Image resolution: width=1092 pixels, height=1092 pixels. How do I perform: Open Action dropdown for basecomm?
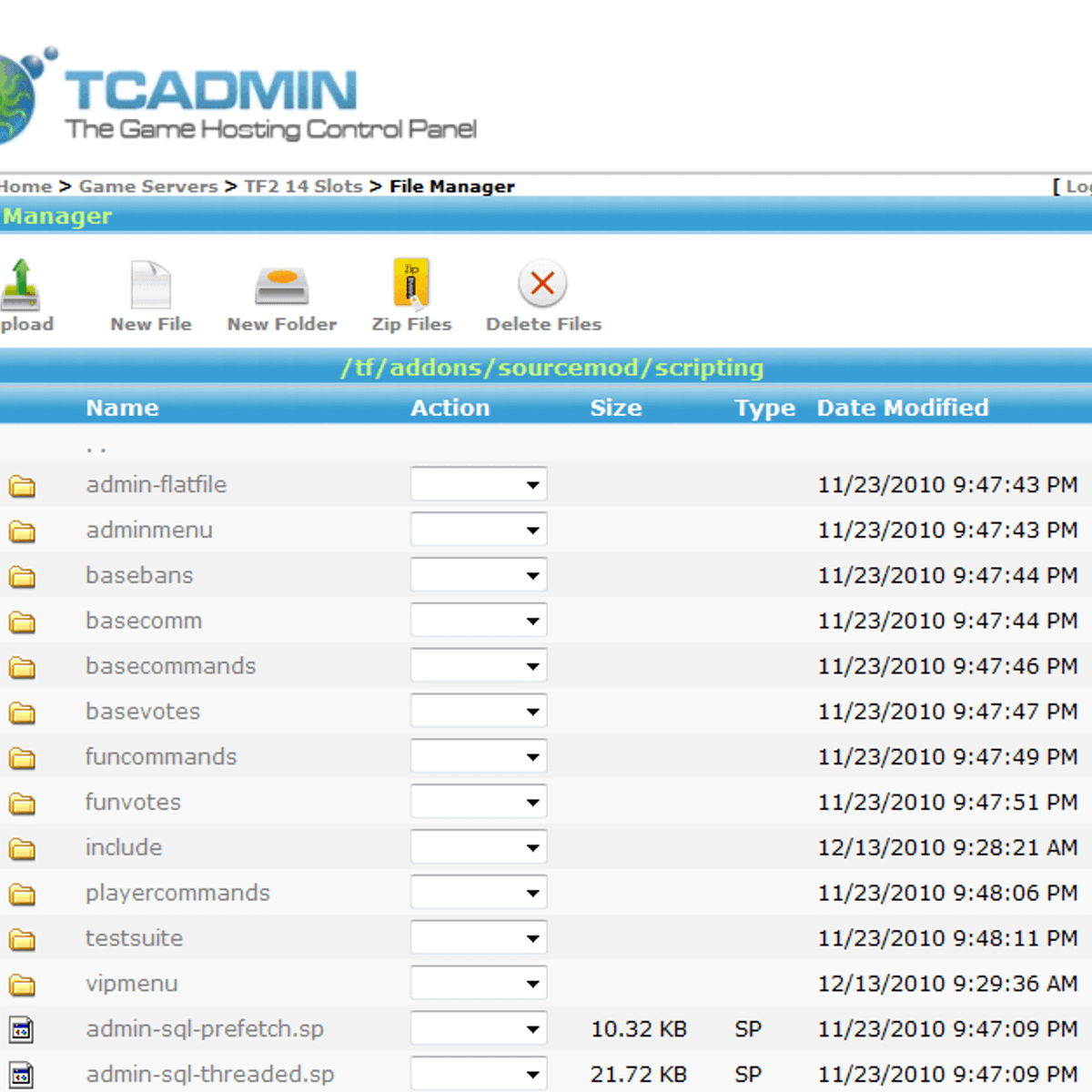(479, 621)
